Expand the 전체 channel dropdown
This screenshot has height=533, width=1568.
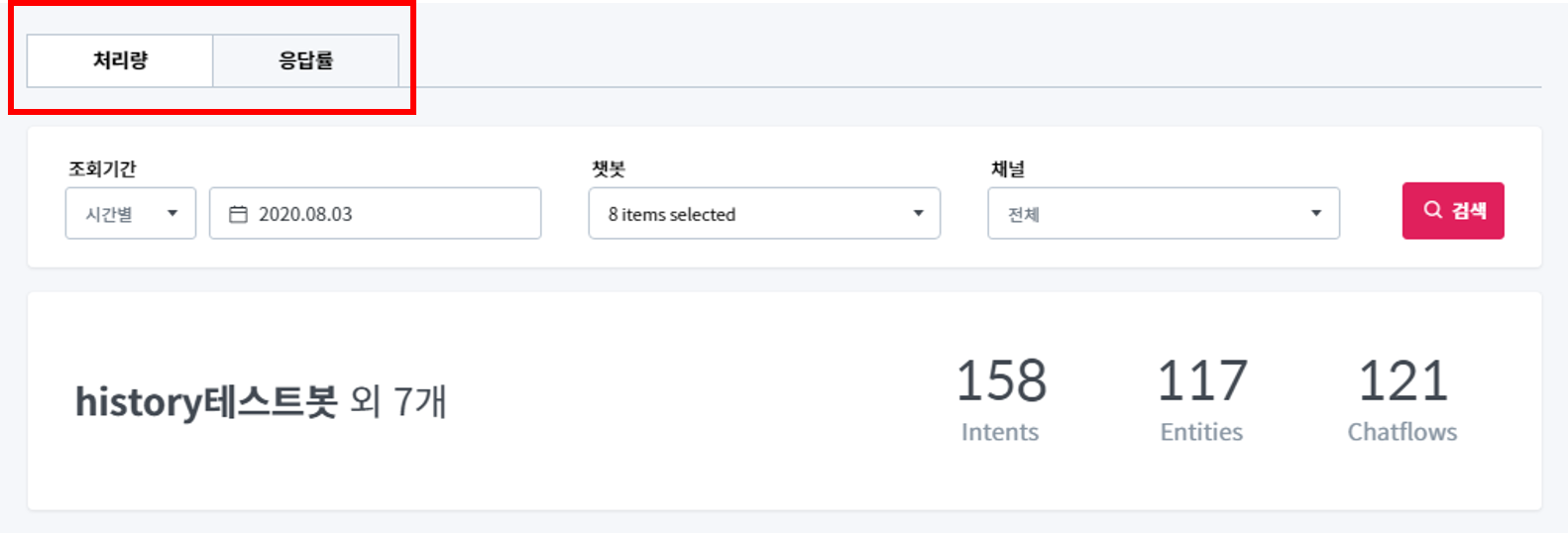tap(1163, 214)
